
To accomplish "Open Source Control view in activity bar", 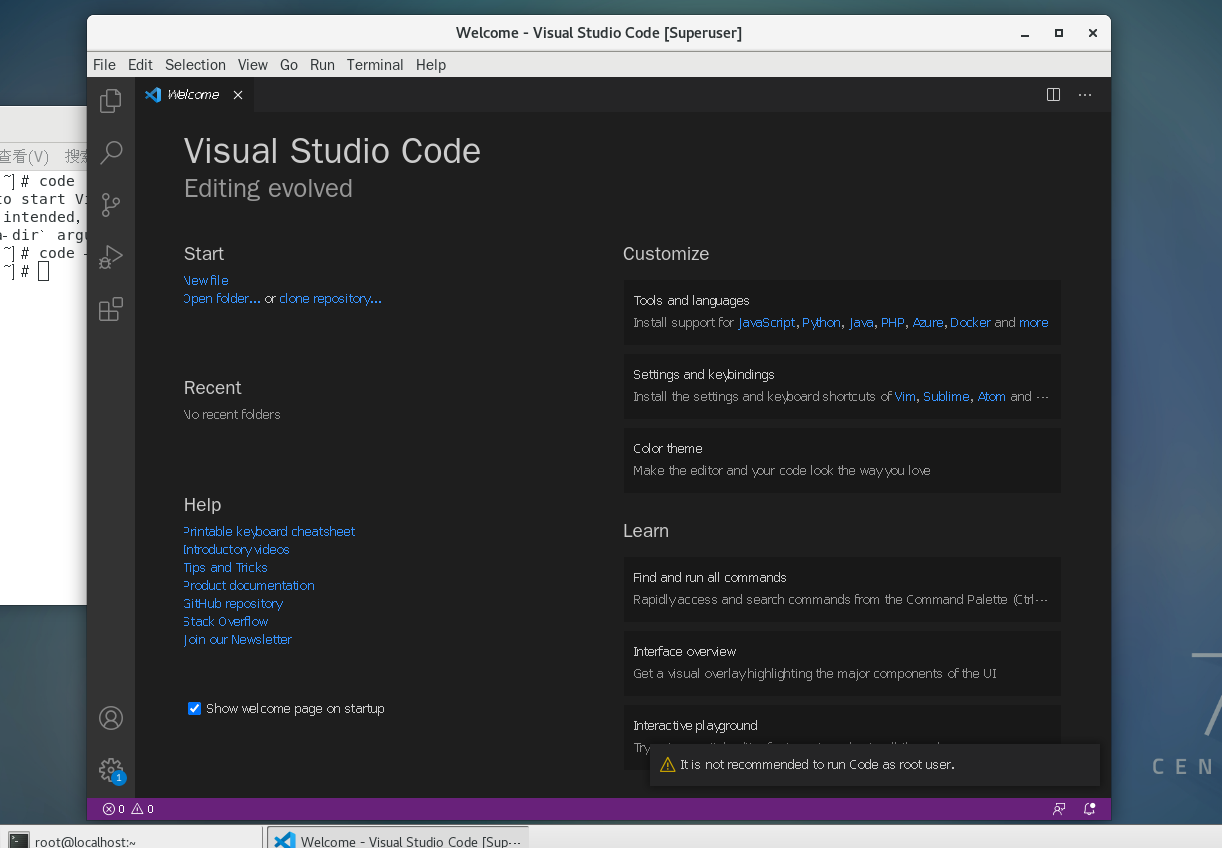I will [x=111, y=205].
